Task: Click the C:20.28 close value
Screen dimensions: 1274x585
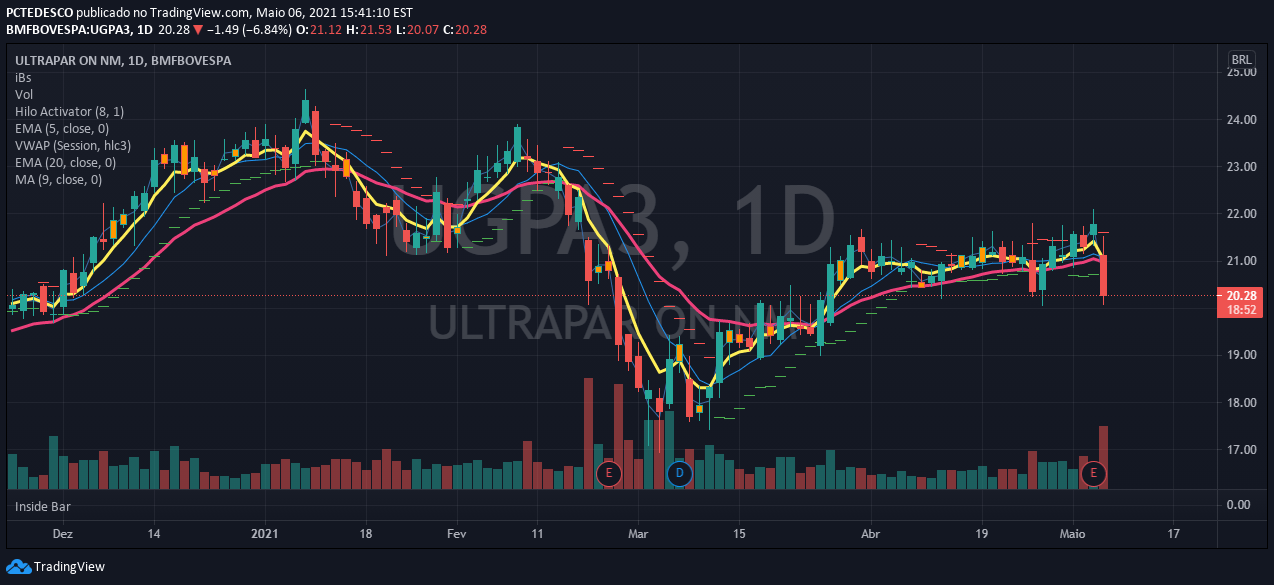Action: click(x=463, y=30)
